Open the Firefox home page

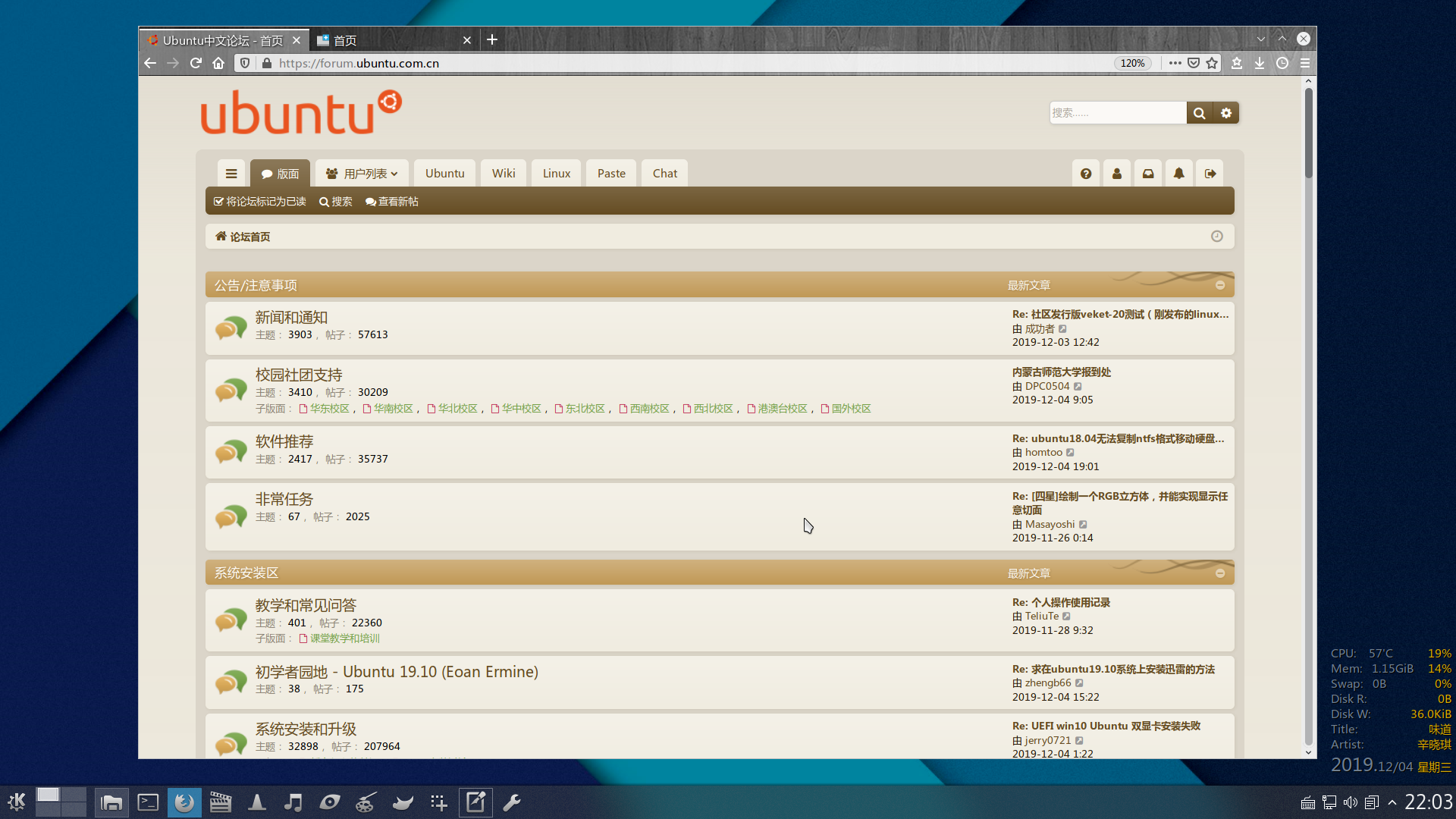(218, 63)
